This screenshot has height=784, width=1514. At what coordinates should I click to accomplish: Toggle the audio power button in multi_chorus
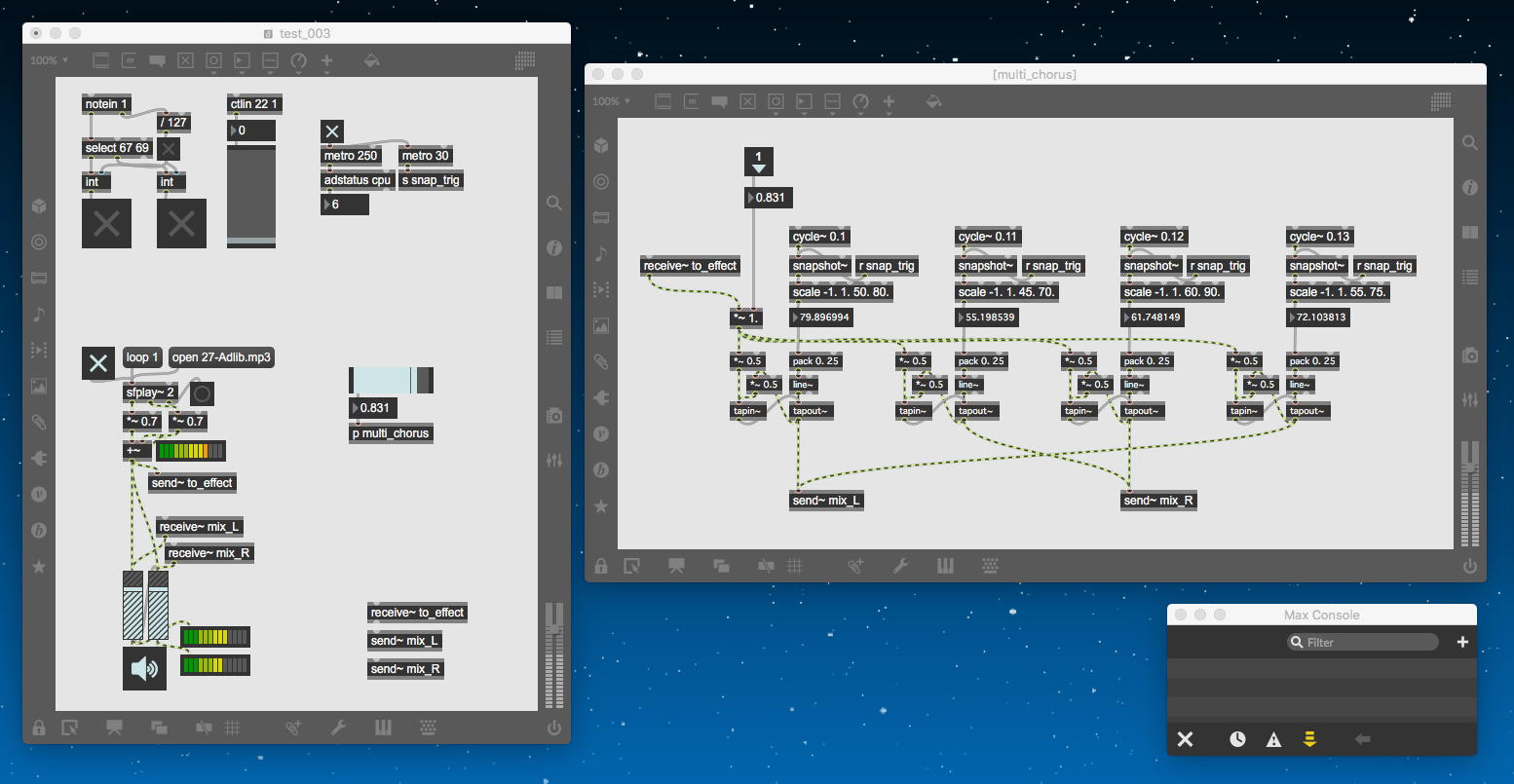coord(1470,565)
